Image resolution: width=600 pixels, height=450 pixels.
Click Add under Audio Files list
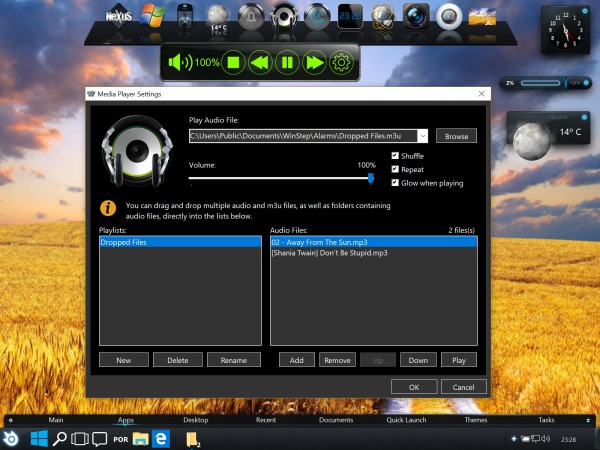coord(296,360)
